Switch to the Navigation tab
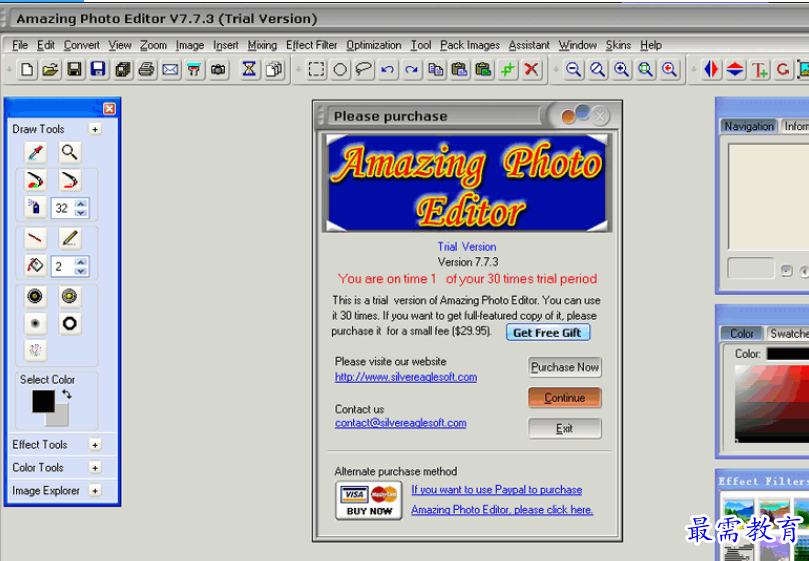Screen dimensions: 809x561 click(749, 126)
